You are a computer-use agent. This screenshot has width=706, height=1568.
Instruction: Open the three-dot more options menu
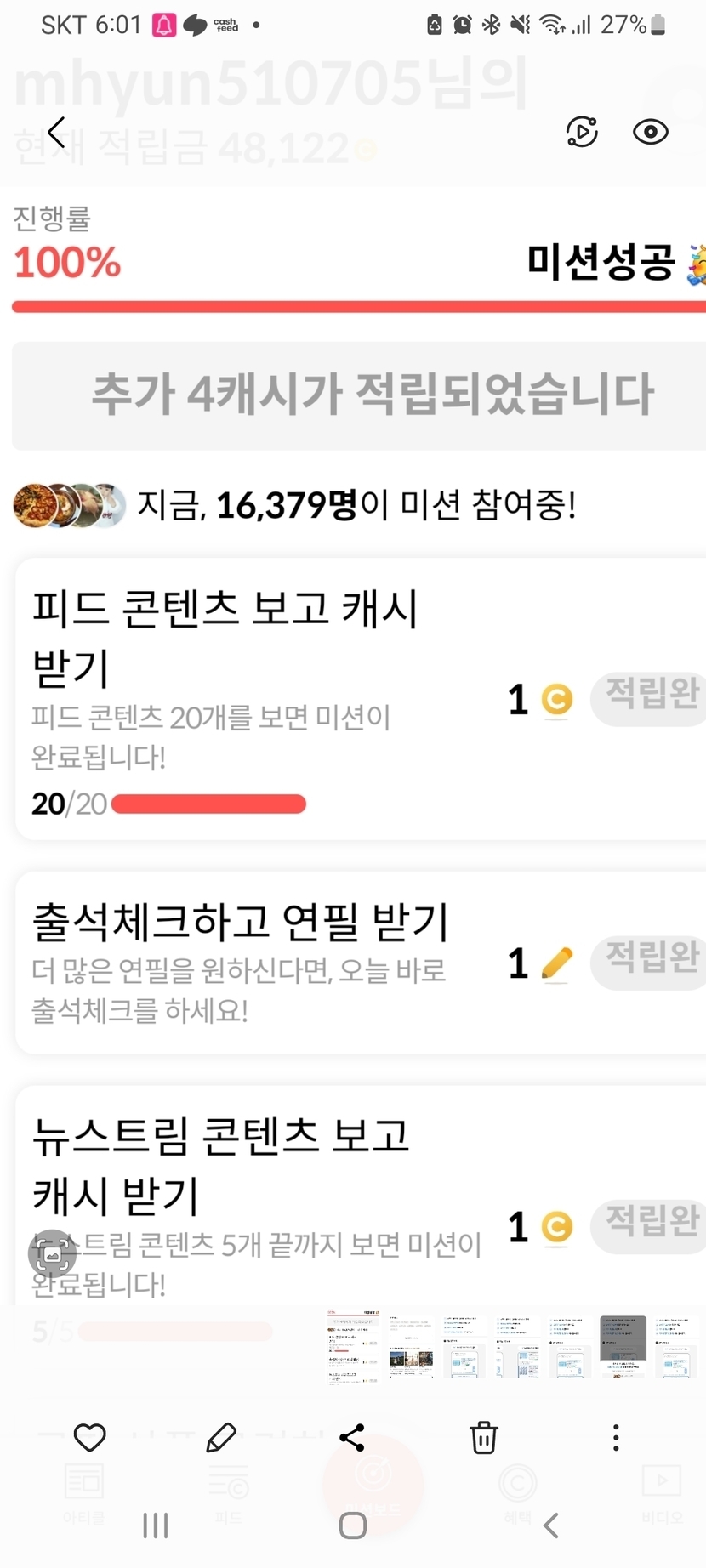coord(616,1437)
